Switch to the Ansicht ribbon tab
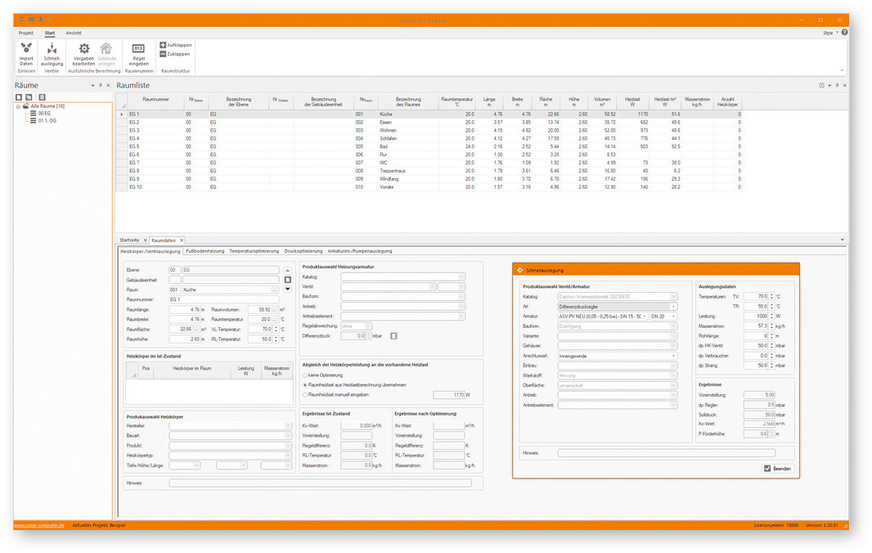 [74, 33]
